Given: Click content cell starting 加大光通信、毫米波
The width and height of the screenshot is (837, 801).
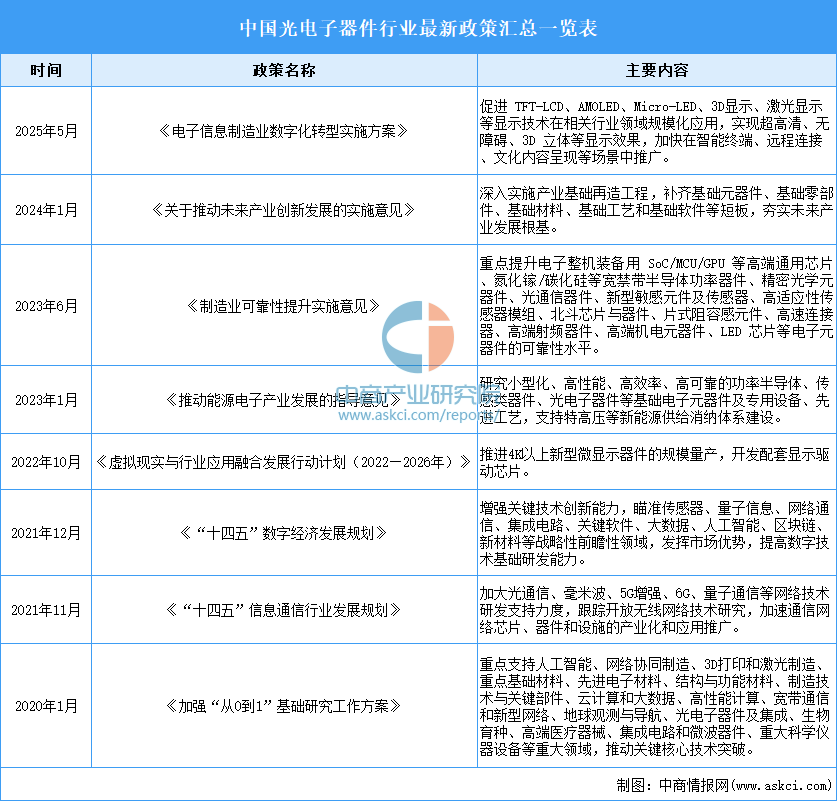Looking at the screenshot, I should (x=657, y=609).
